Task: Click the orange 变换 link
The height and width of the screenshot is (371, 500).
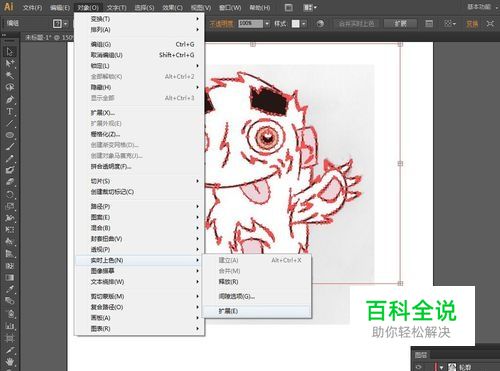Action: [472, 24]
